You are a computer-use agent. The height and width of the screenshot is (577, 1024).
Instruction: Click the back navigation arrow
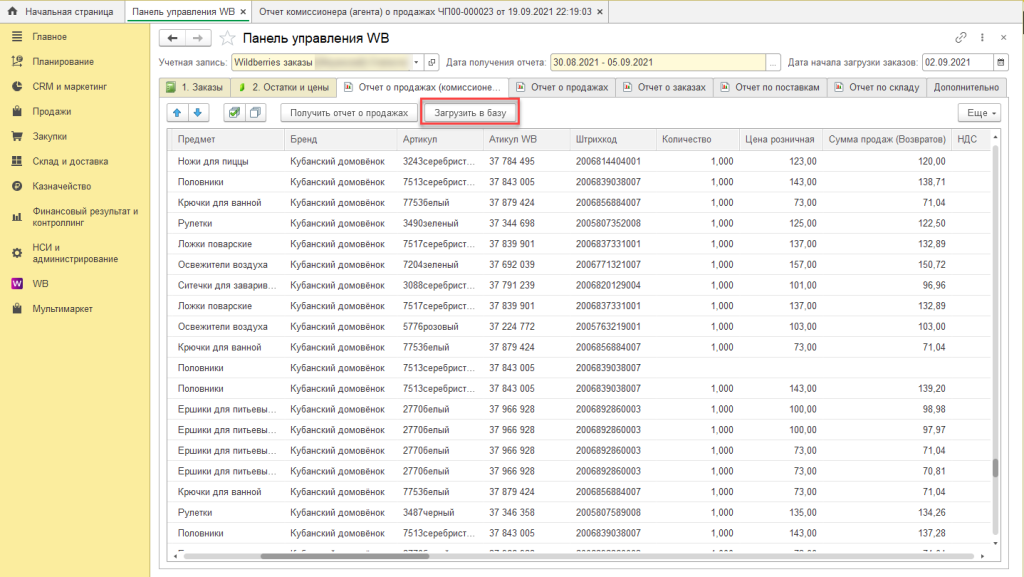tap(173, 38)
